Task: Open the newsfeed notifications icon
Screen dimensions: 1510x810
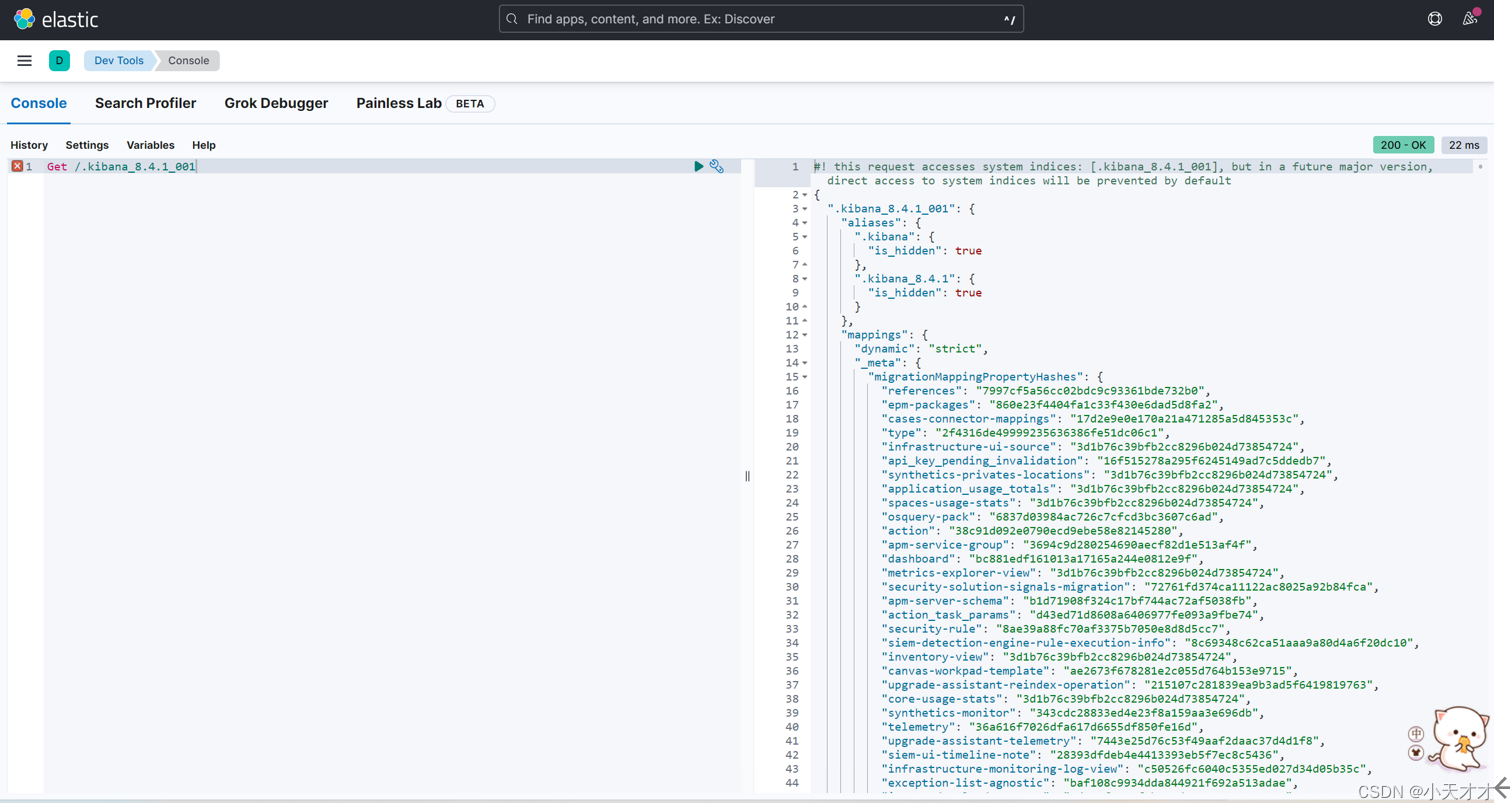Action: pos(1470,19)
